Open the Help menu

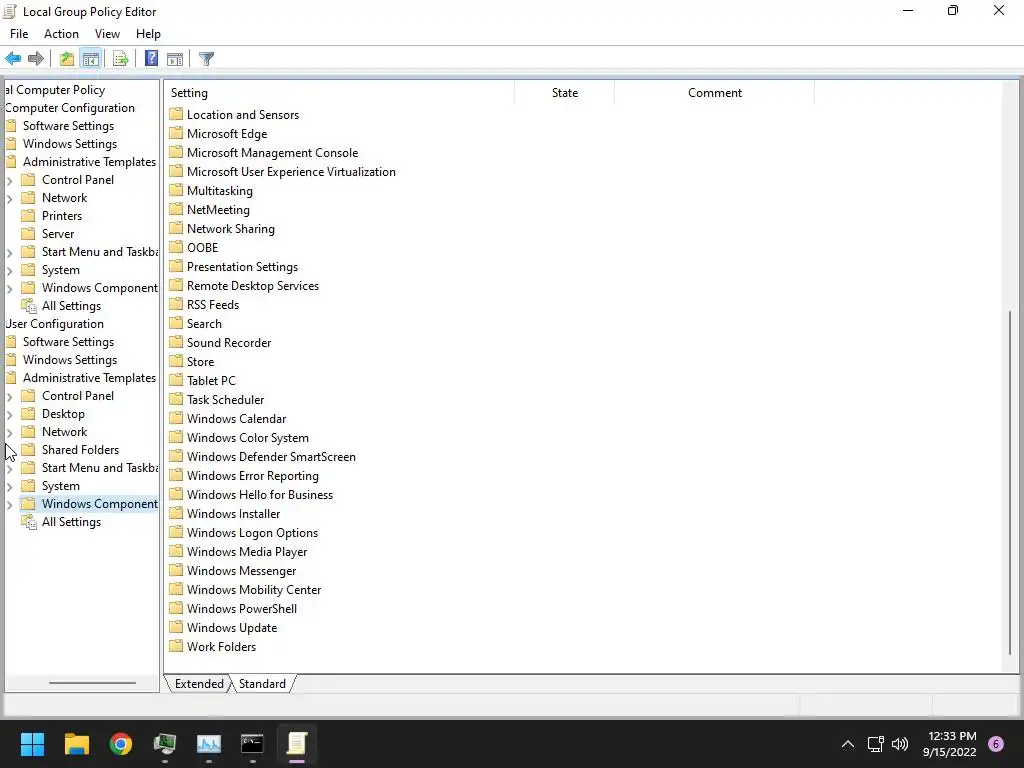point(148,34)
